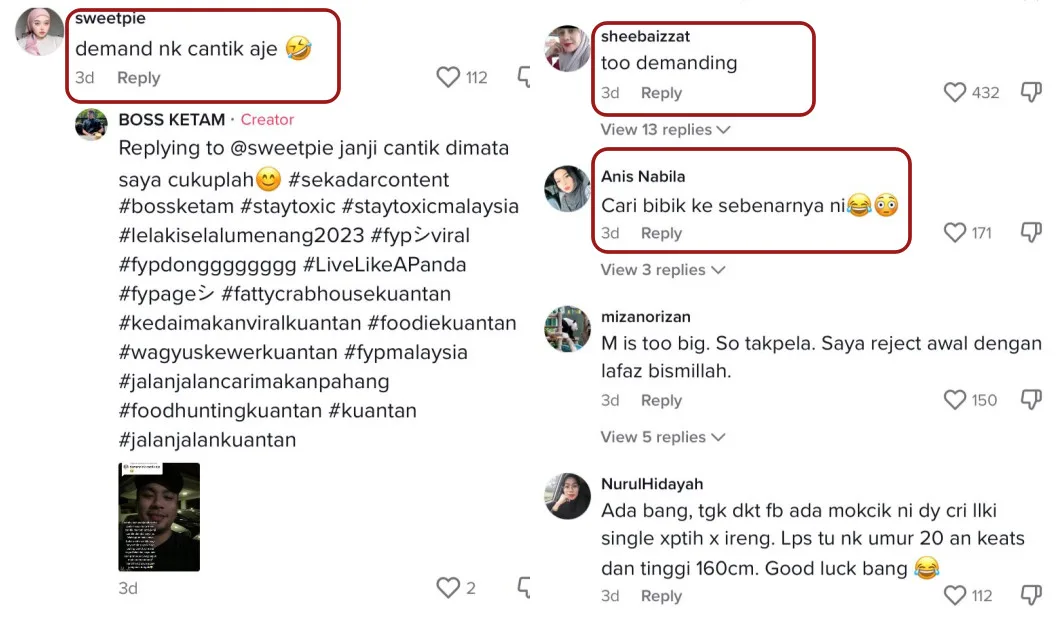Reply to sweetpie's comment
Viewport: 1060px width, 620px height.
click(138, 78)
